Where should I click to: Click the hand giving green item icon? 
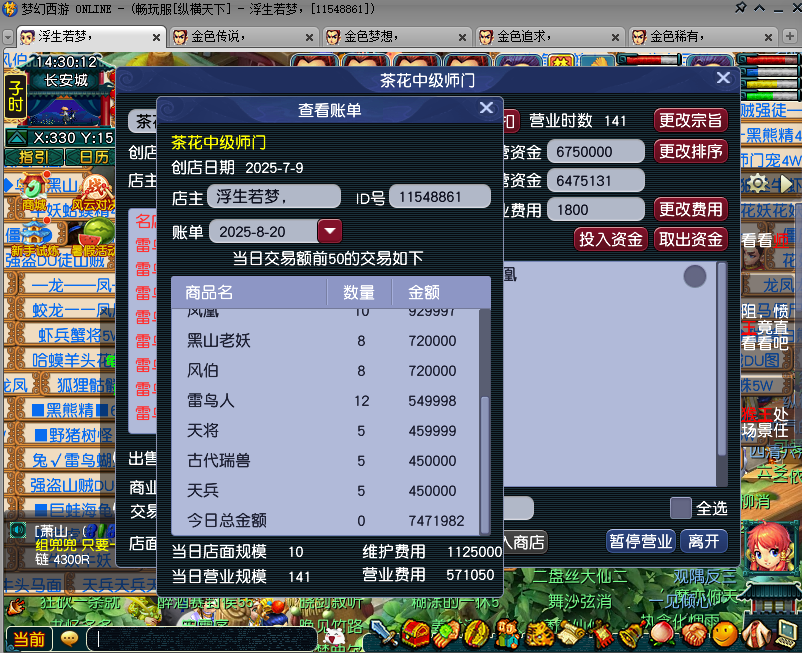point(447,634)
